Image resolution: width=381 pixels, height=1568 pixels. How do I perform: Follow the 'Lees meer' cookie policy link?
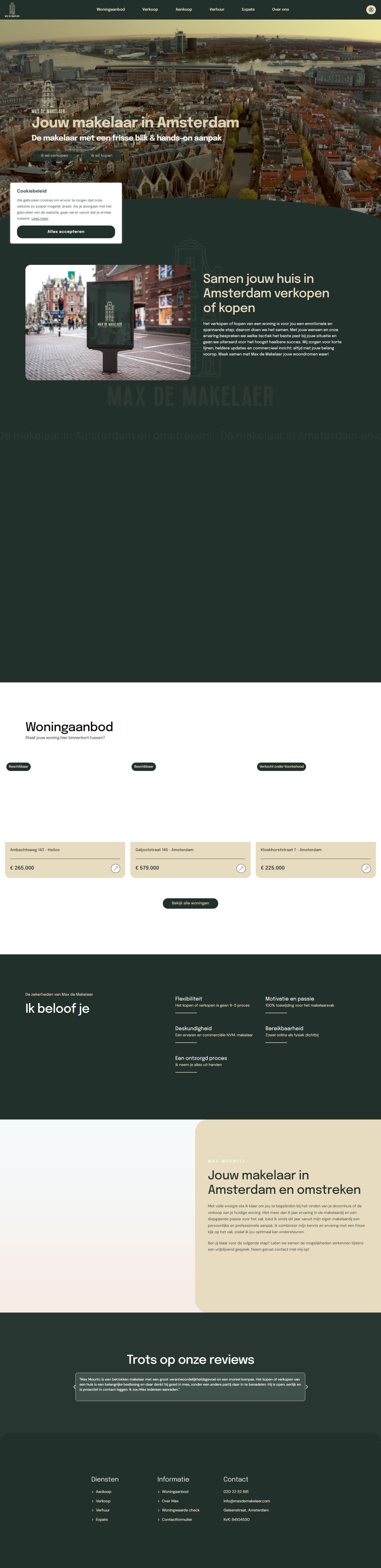(x=40, y=218)
